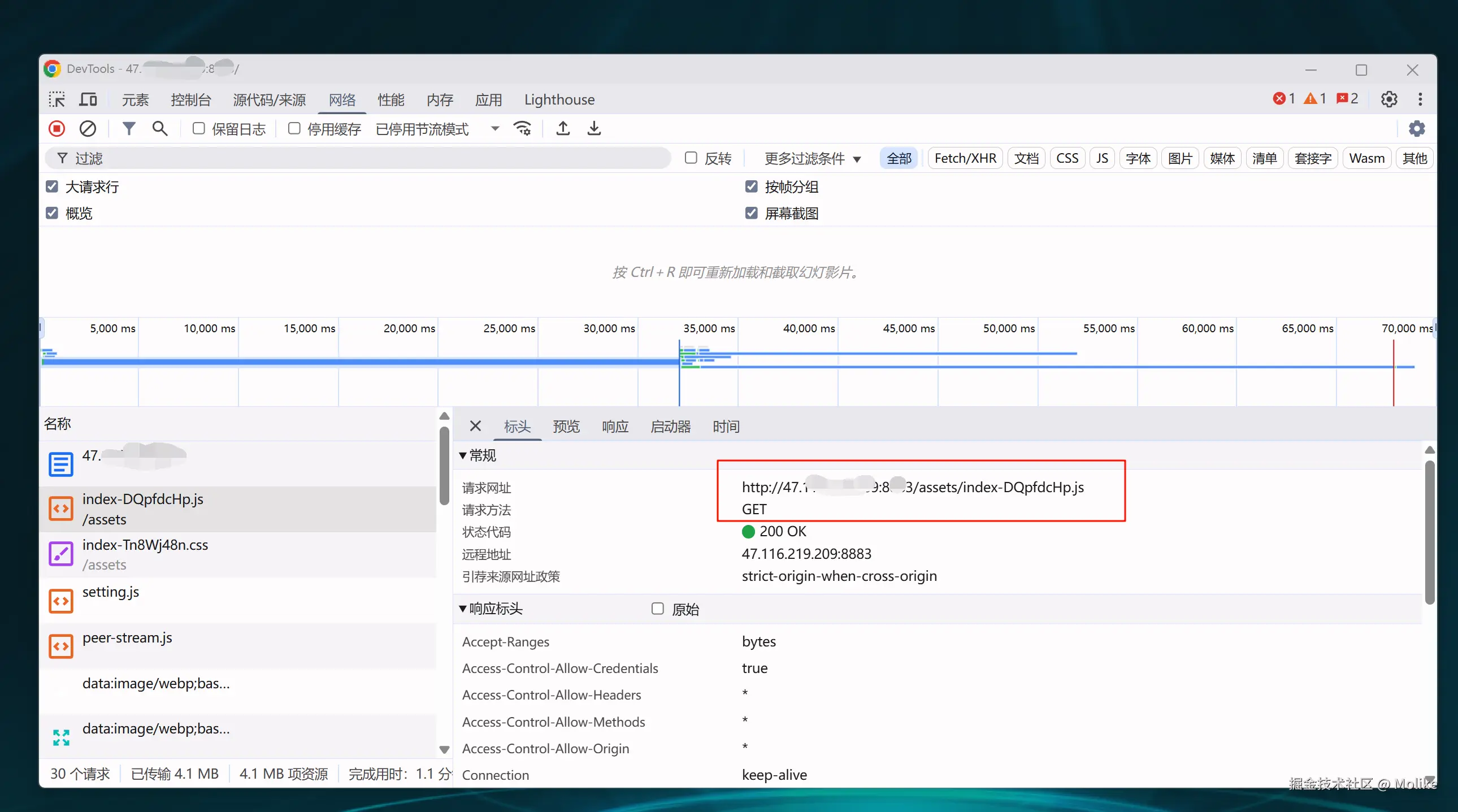
Task: Switch to the 控制台 panel tab
Action: [191, 100]
